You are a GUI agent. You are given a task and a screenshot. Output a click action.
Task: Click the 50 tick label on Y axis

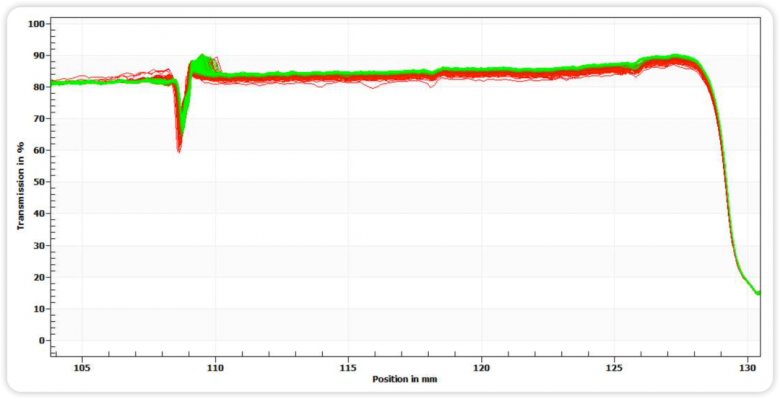point(42,182)
